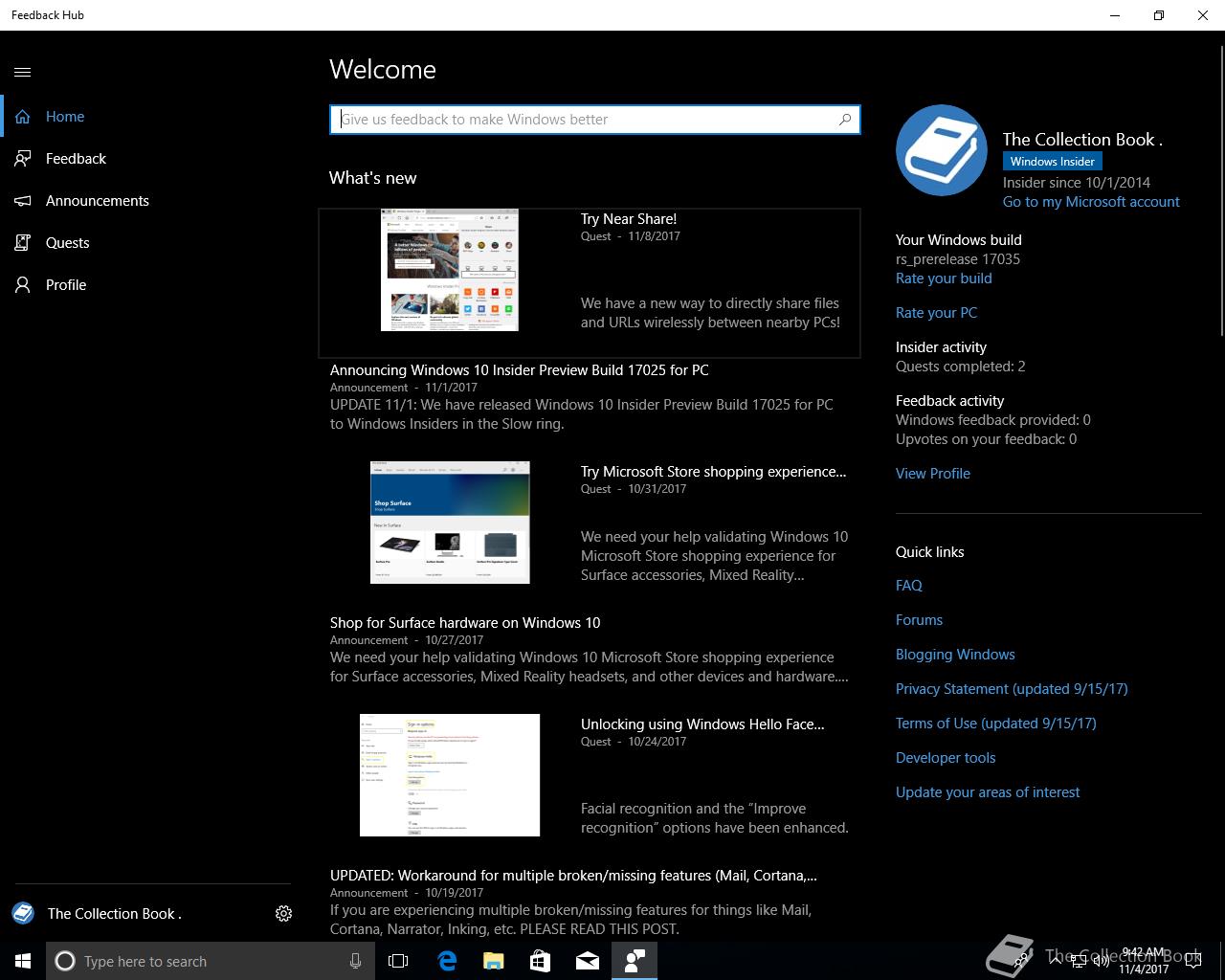1225x980 pixels.
Task: Click The Collection Book profile avatar in sidebar
Action: click(23, 913)
